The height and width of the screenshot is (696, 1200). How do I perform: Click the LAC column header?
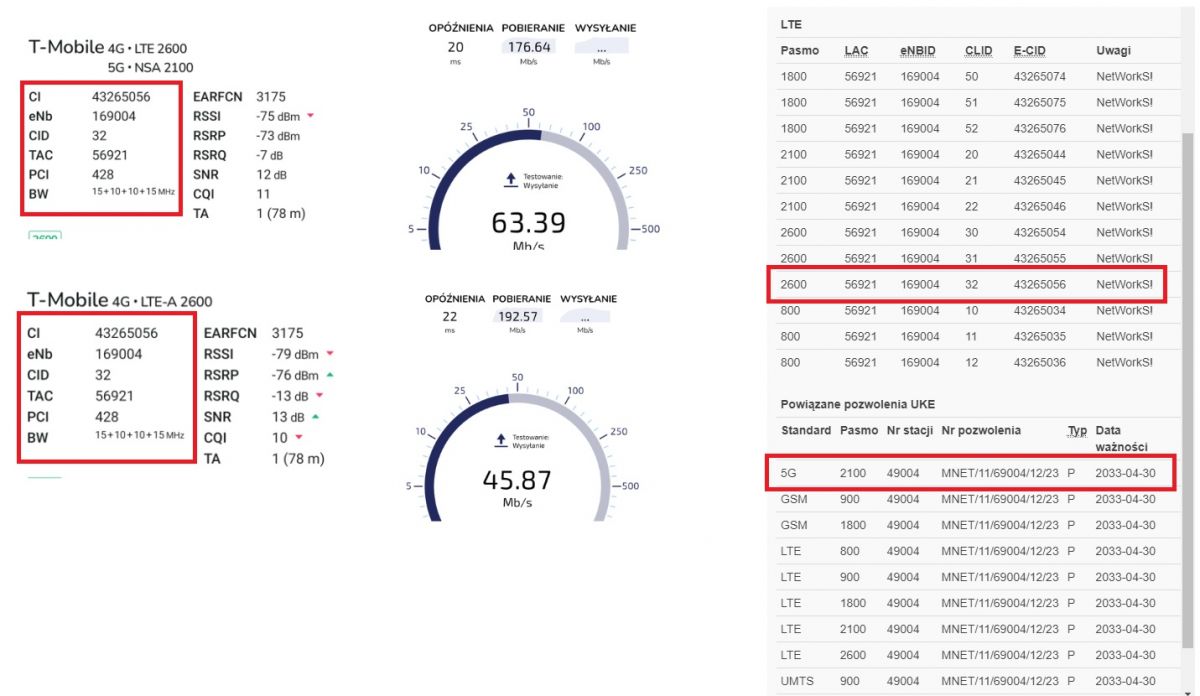[x=856, y=50]
